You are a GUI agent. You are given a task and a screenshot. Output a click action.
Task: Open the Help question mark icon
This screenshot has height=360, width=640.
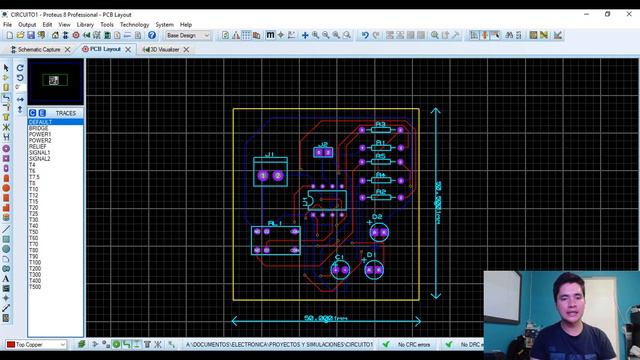(x=152, y=36)
